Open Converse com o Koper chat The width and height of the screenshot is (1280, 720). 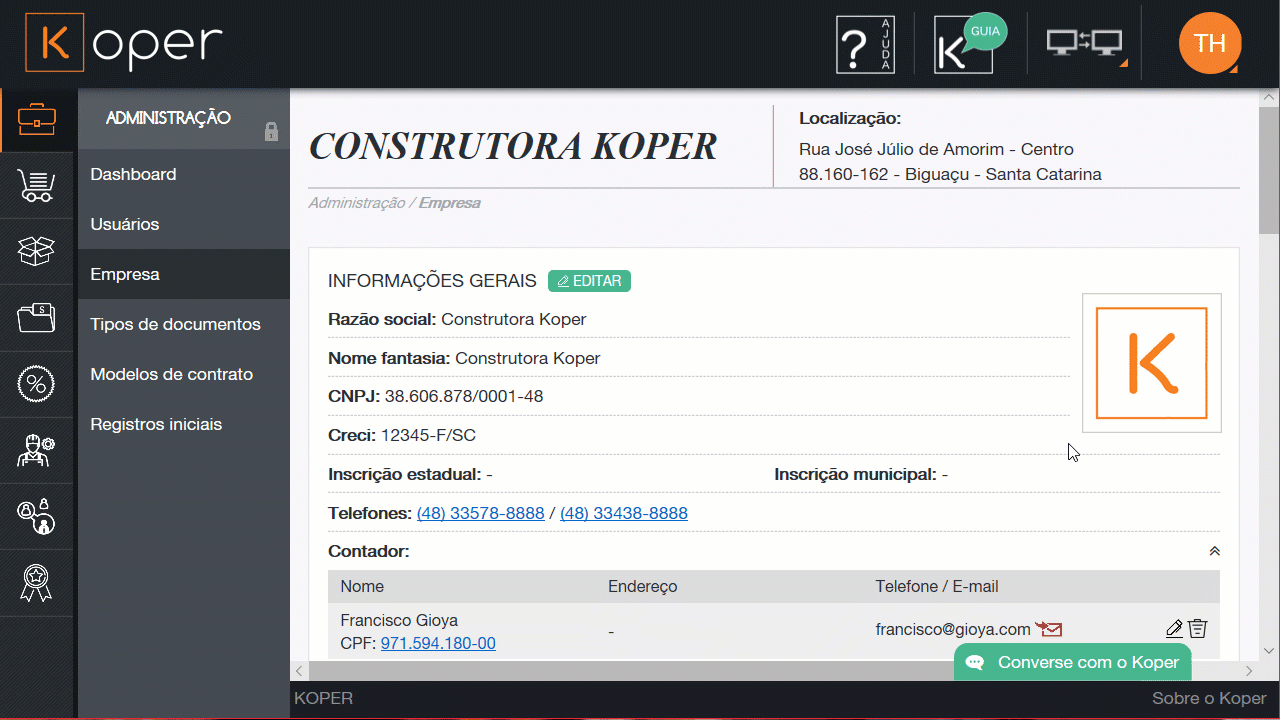[1073, 662]
